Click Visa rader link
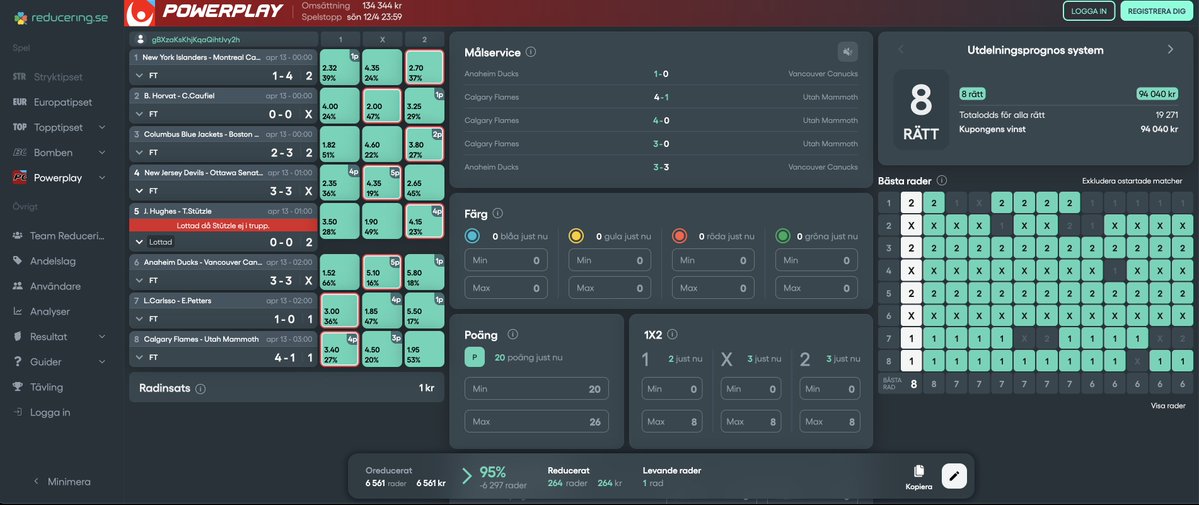The image size is (1199, 505). tap(1168, 406)
